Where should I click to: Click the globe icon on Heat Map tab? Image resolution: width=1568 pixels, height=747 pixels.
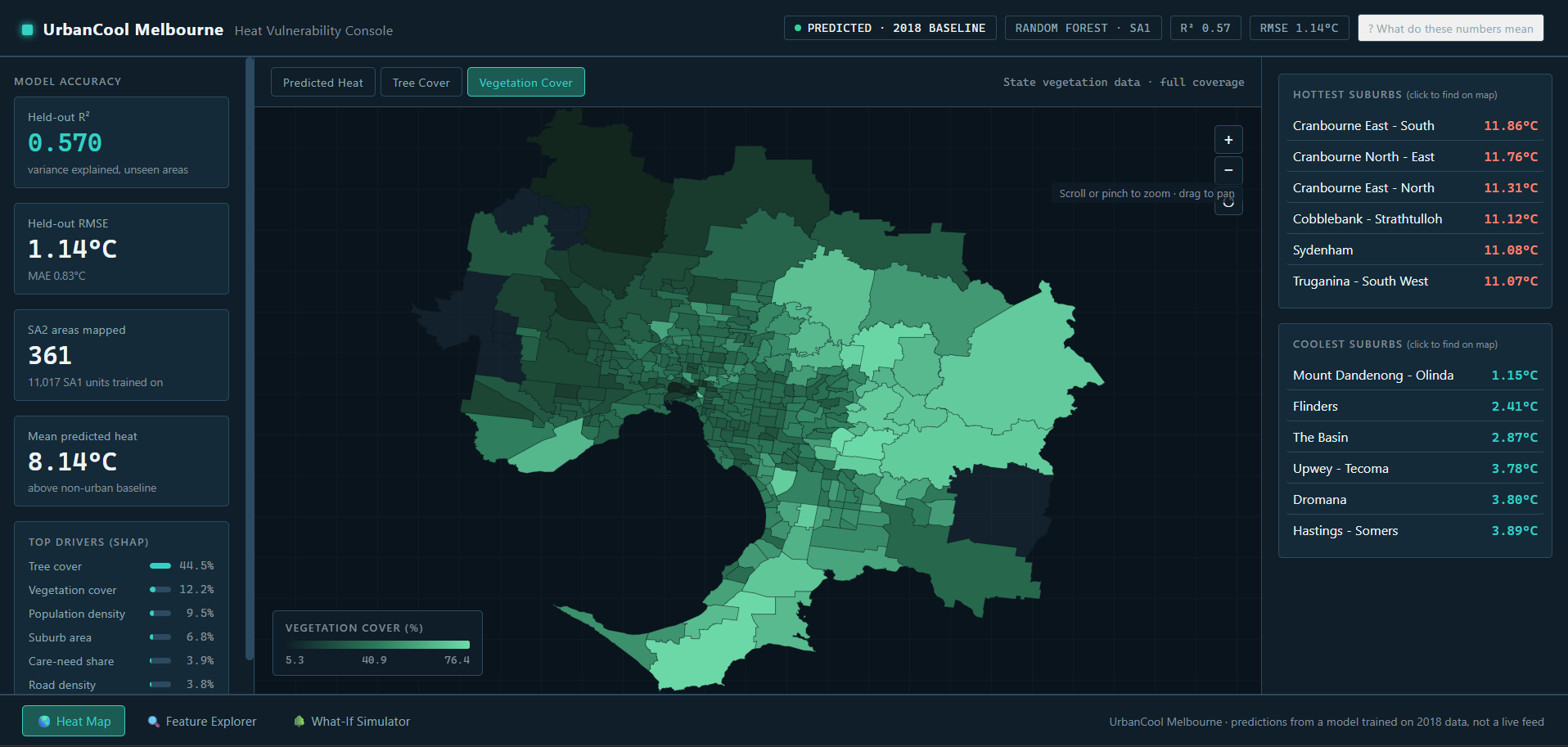(x=44, y=722)
